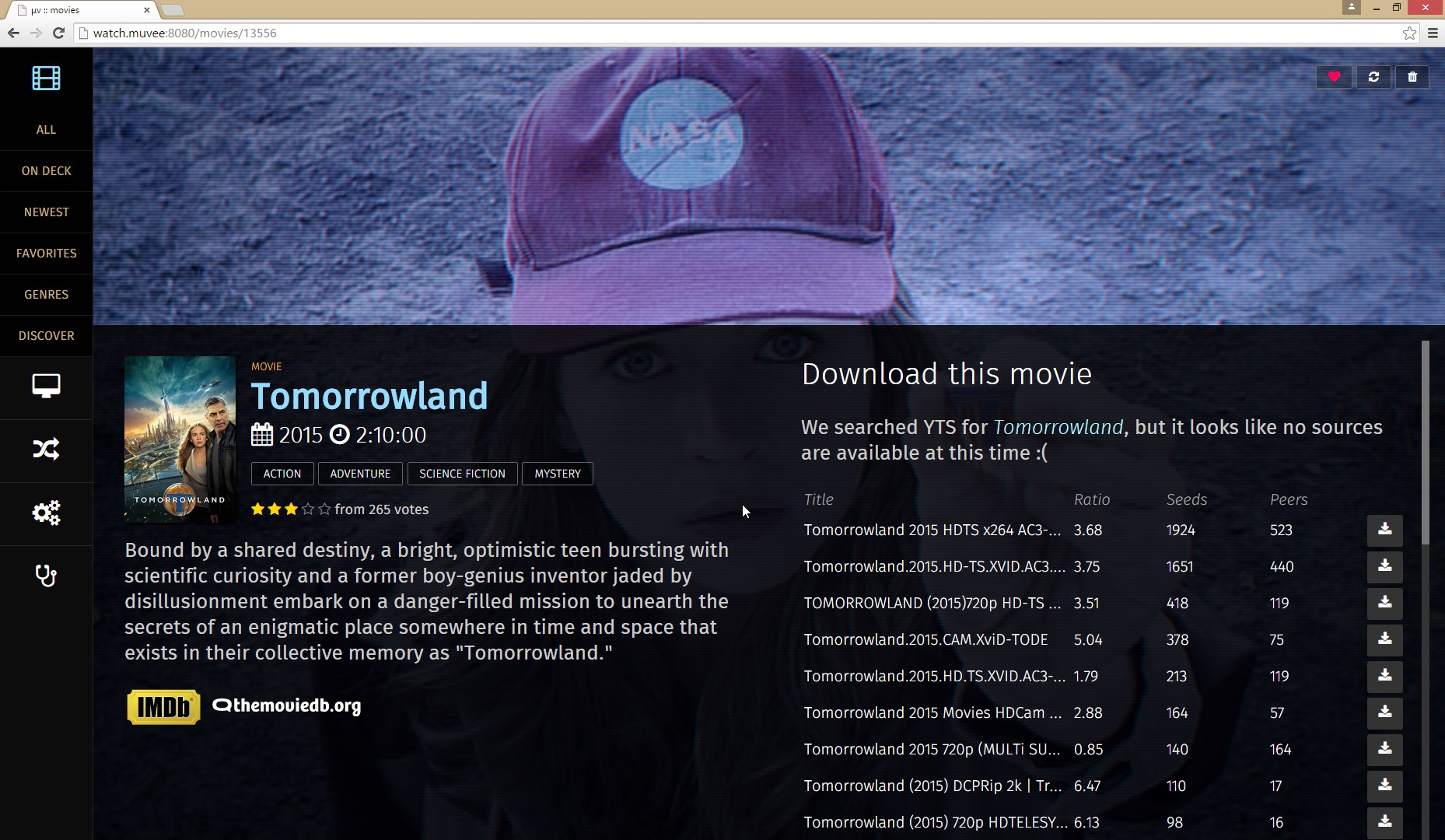Screen dimensions: 1445x840
Task: Click the browser back arrow
Action: [13, 33]
